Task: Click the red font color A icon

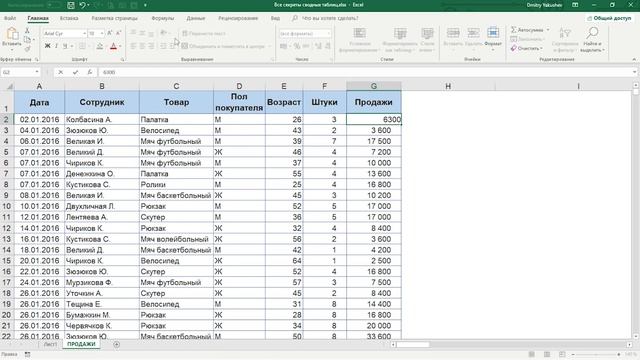Action: [113, 46]
